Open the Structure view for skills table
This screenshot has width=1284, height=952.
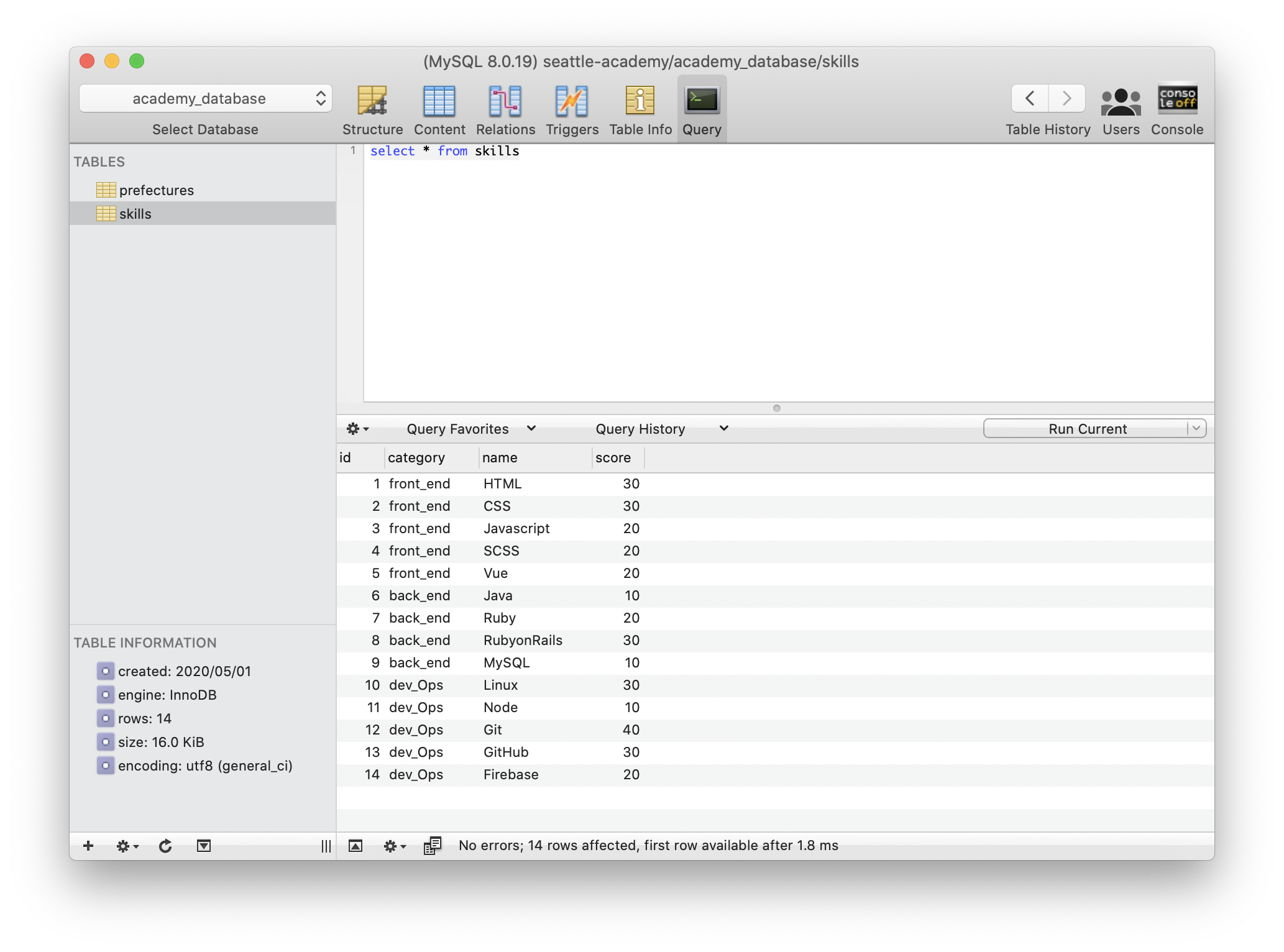372,109
